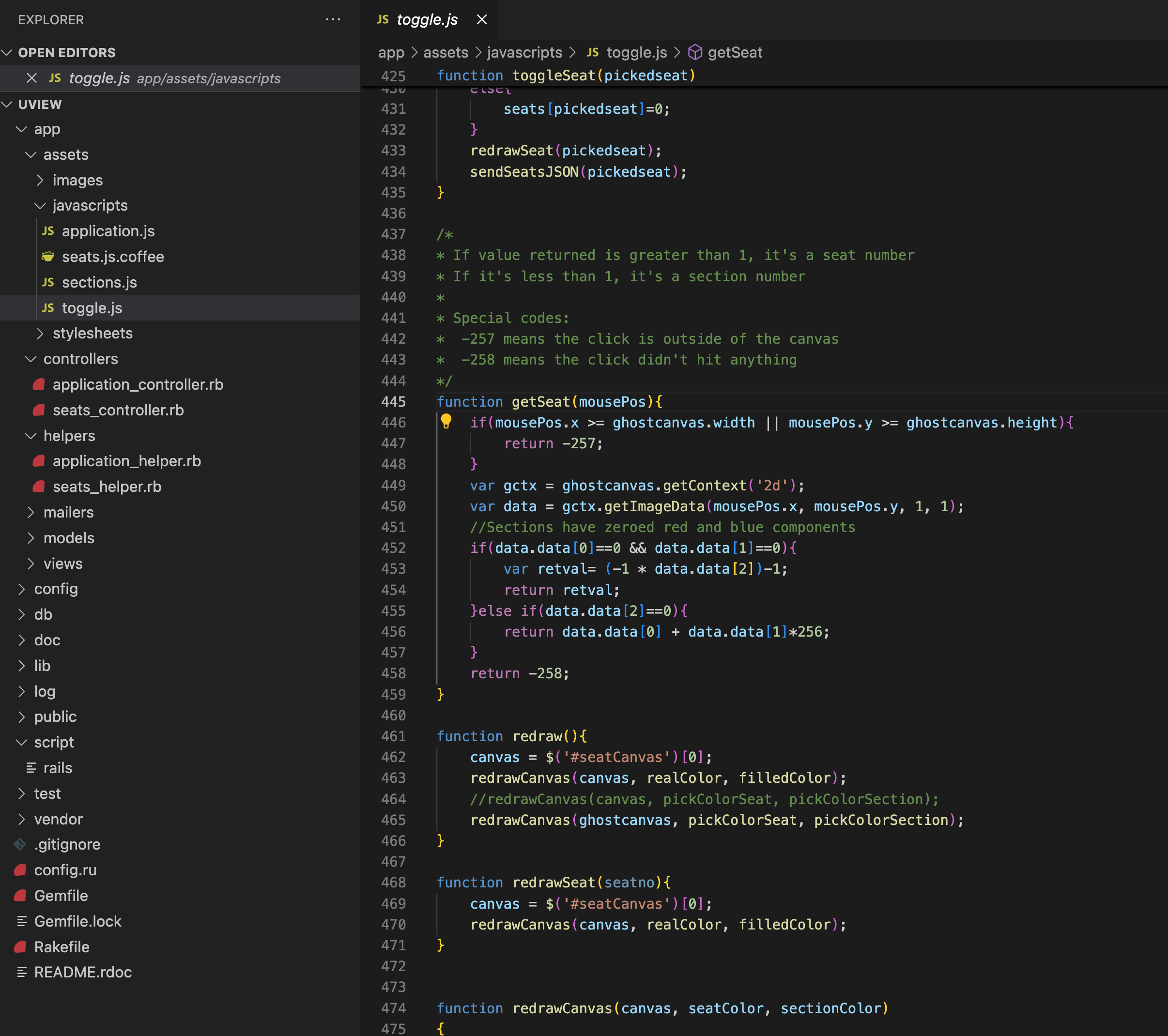Click getSeat symbol in breadcrumb
Screen dimensions: 1168x1036
(x=734, y=53)
